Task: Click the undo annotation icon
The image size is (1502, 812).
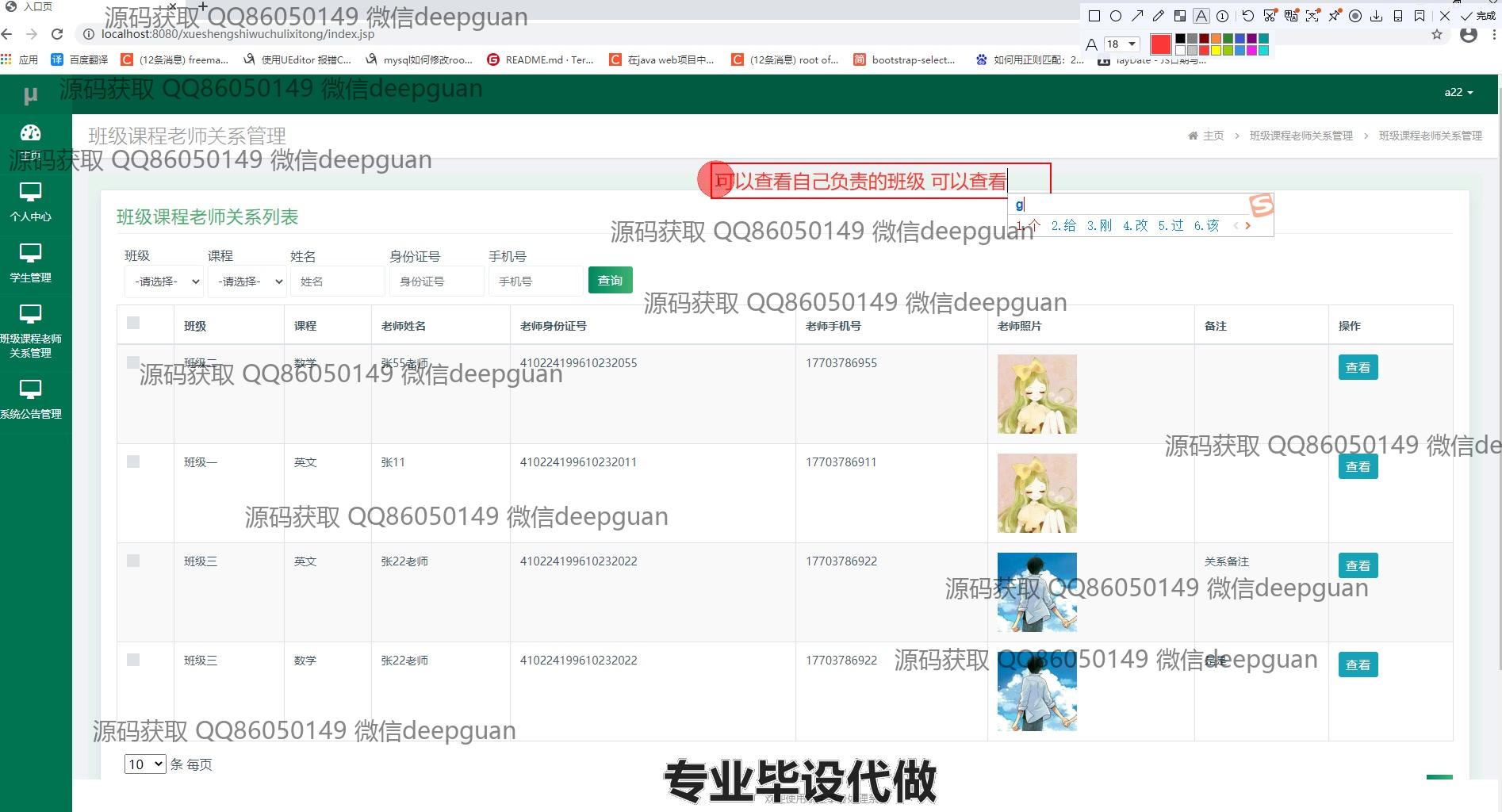Action: click(1247, 16)
